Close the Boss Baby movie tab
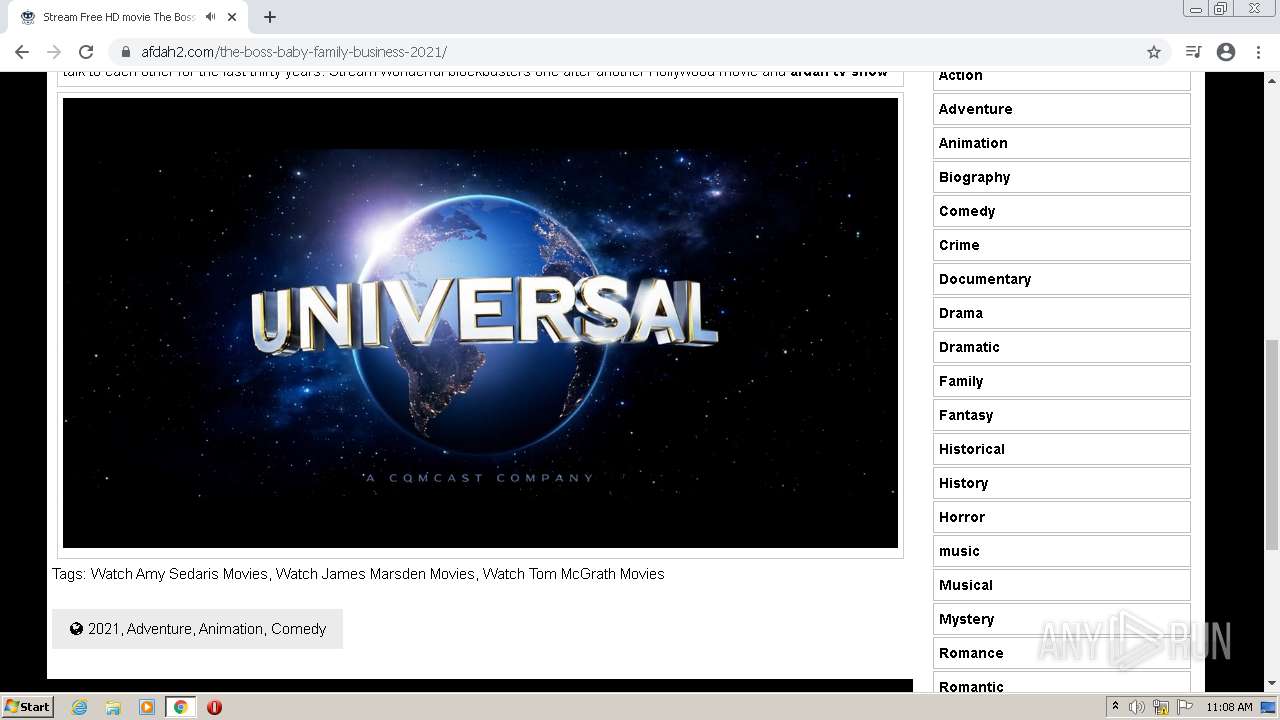This screenshot has height=720, width=1280. click(232, 17)
